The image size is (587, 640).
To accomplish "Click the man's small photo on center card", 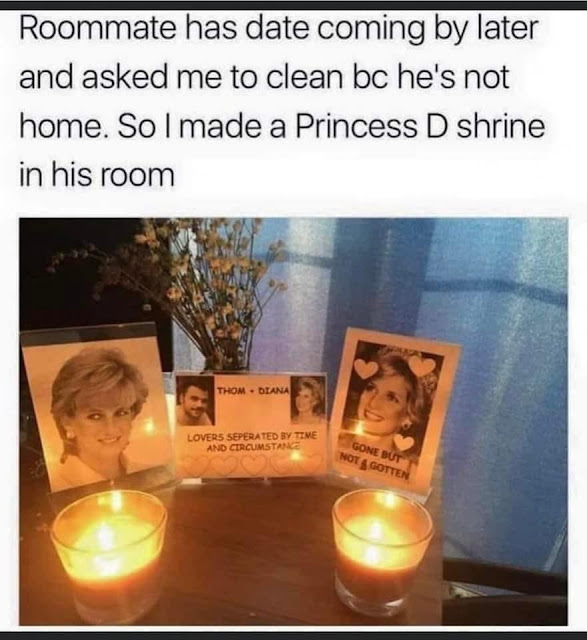I will 195,400.
